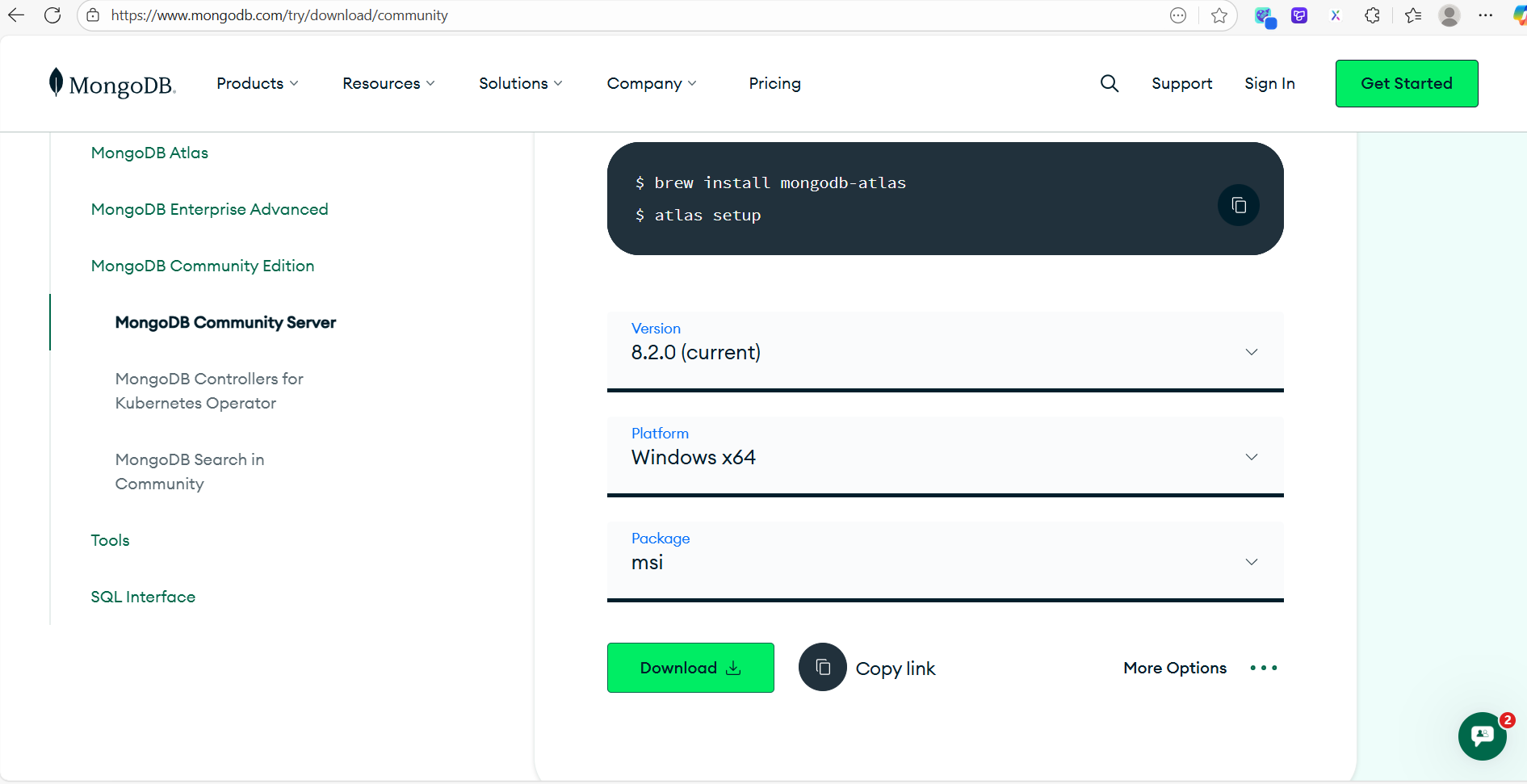Select MongoDB Community Server item
The height and width of the screenshot is (784, 1527).
tap(225, 322)
